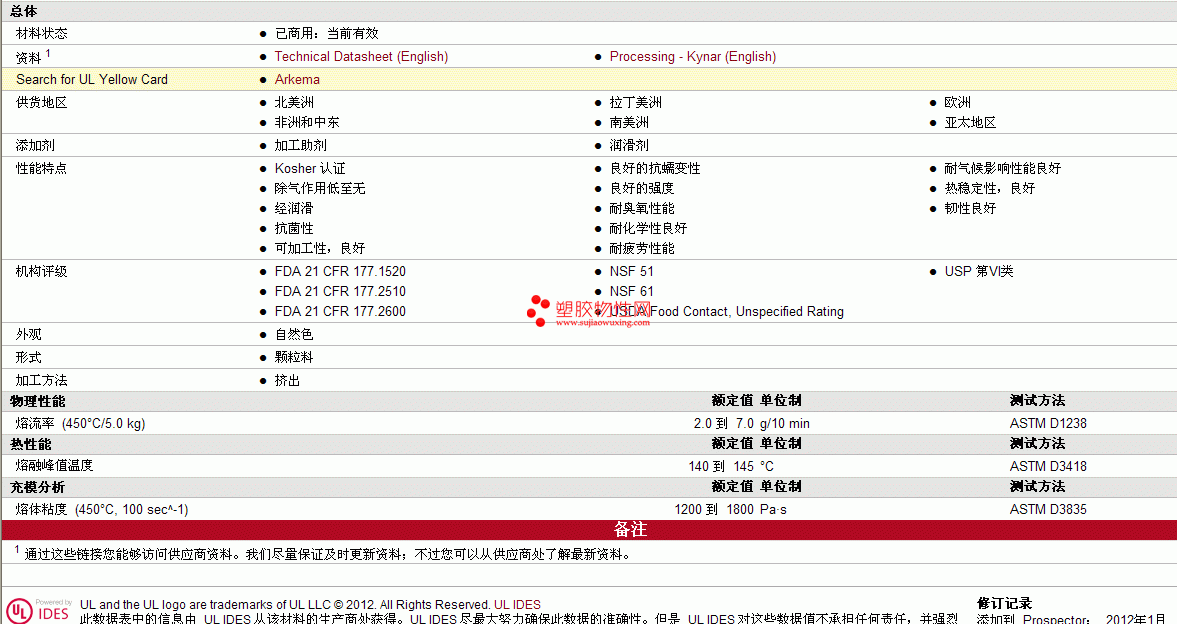Screen dimensions: 1177x624
Task: Click the NSF 51 rating
Action: (631, 272)
